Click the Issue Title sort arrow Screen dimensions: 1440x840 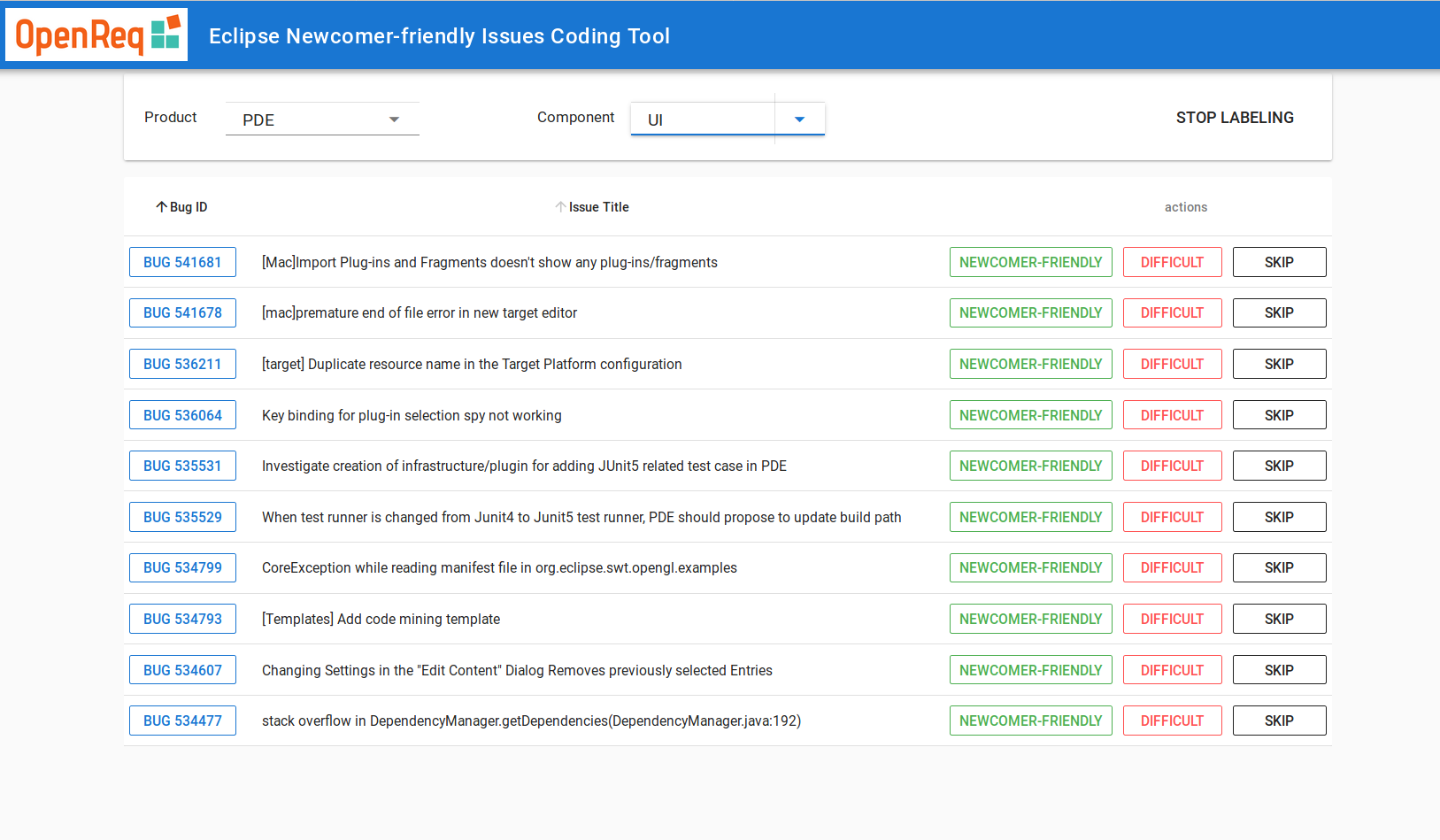tap(560, 207)
